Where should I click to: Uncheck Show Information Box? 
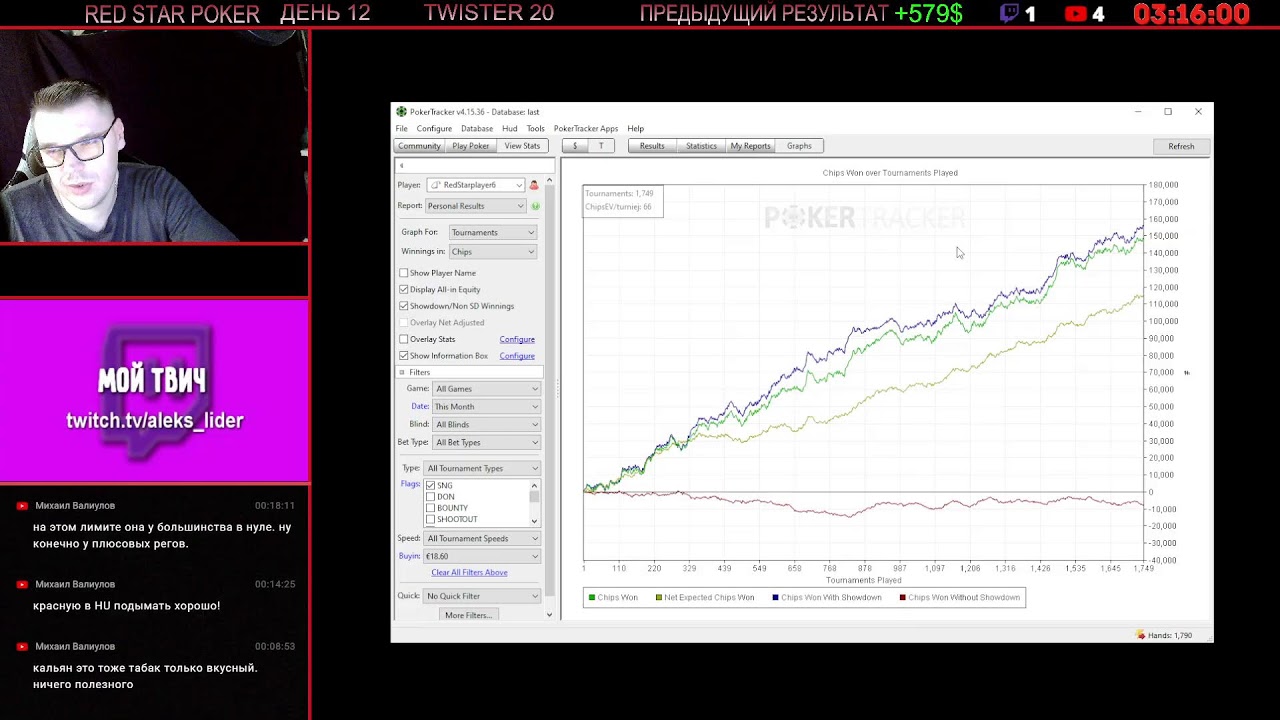[404, 356]
